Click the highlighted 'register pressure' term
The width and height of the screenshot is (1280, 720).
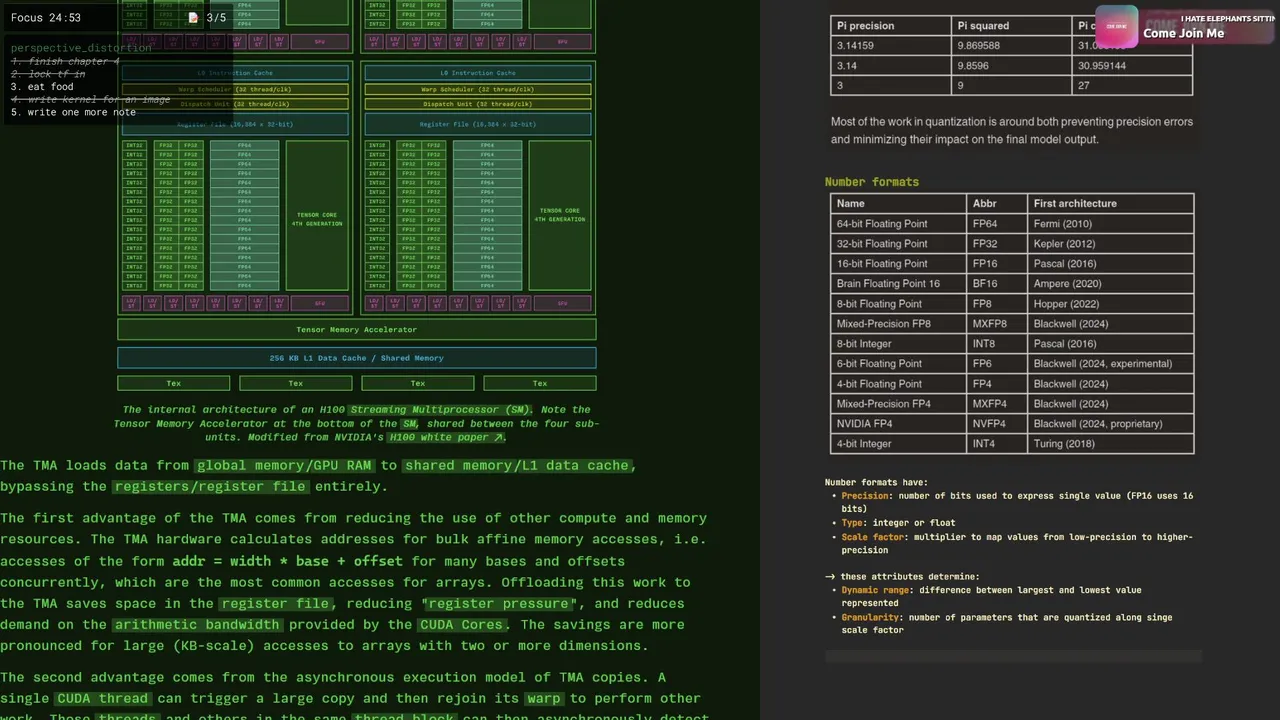500,603
